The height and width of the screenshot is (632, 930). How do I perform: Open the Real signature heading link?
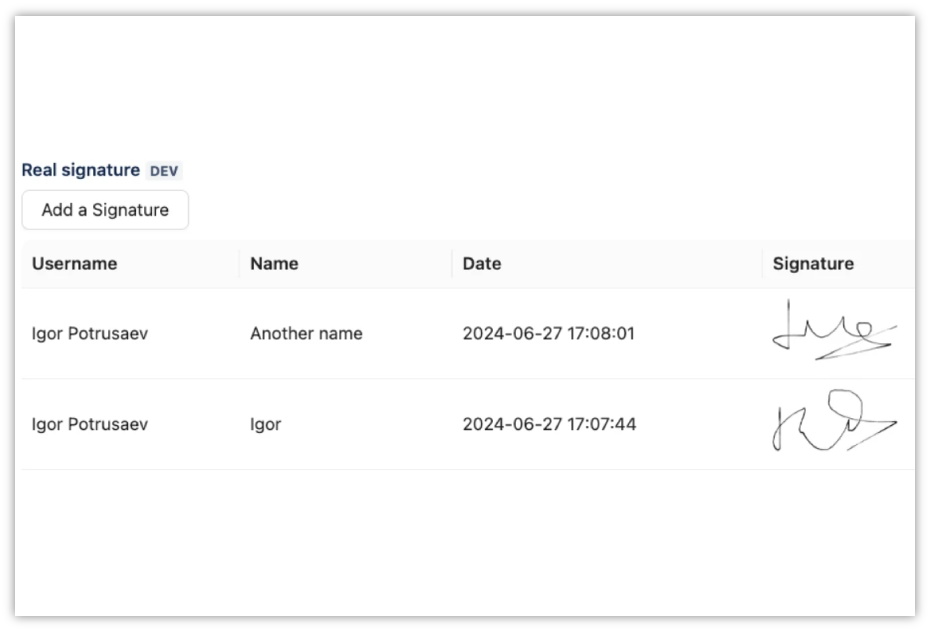coord(81,170)
